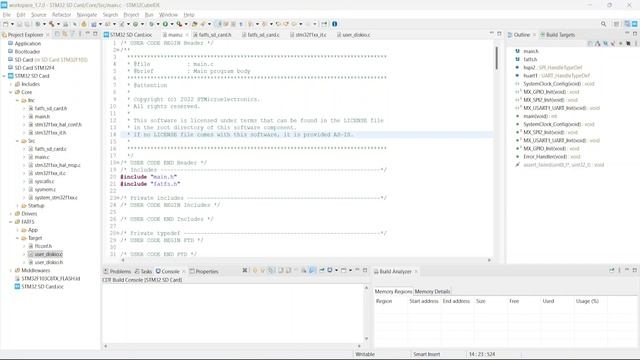Image resolution: width=640 pixels, height=360 pixels.
Task: Open the magnifier search icon at top right
Action: tap(603, 24)
